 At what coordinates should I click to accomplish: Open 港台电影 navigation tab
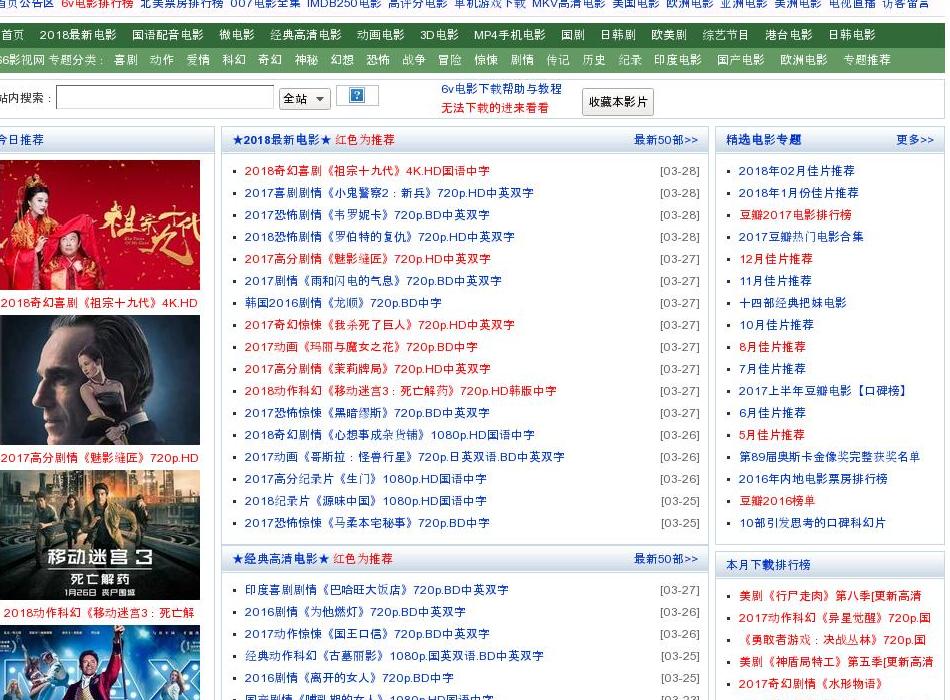[x=788, y=35]
